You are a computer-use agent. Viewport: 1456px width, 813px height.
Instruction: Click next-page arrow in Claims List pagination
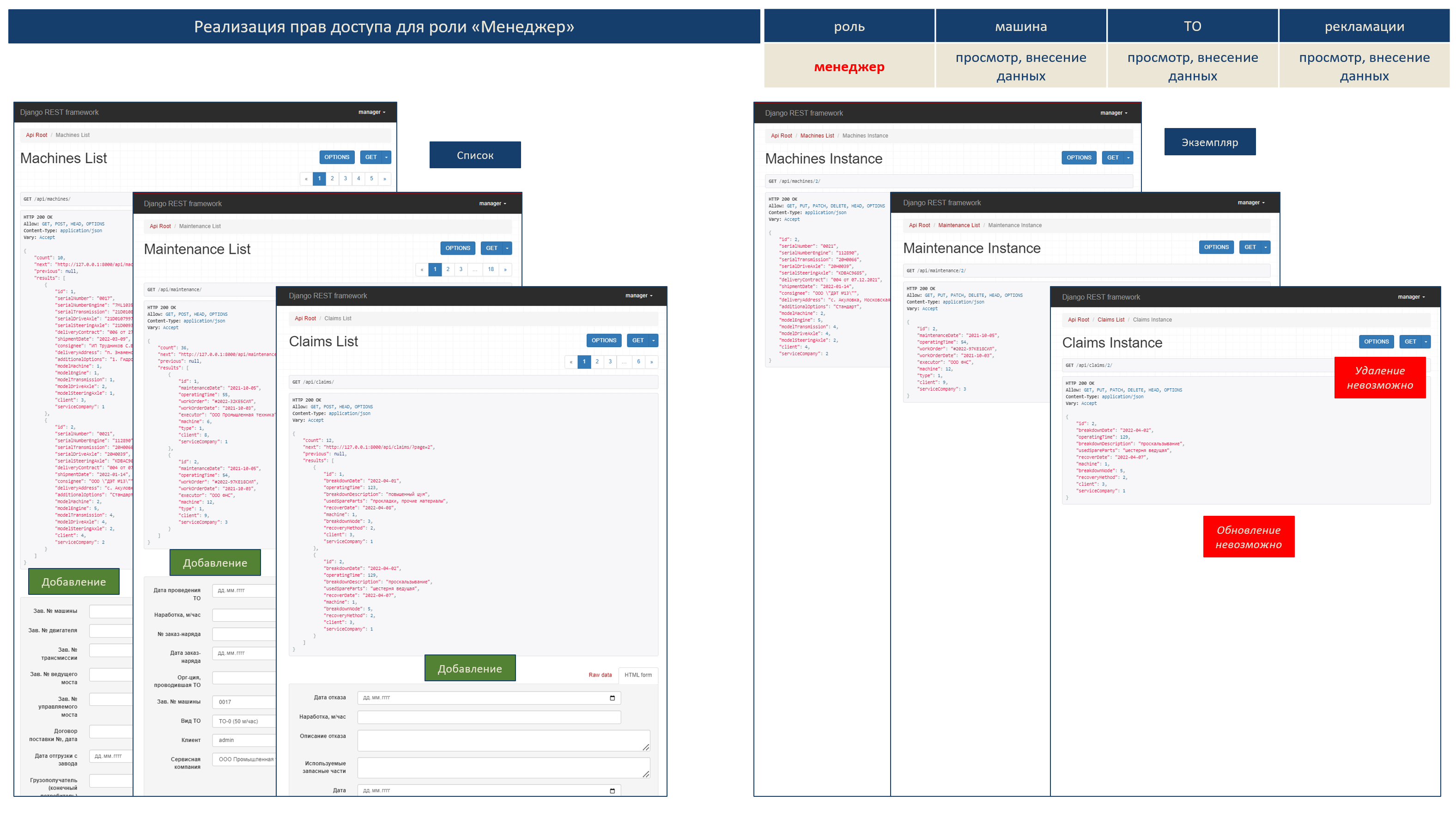651,362
